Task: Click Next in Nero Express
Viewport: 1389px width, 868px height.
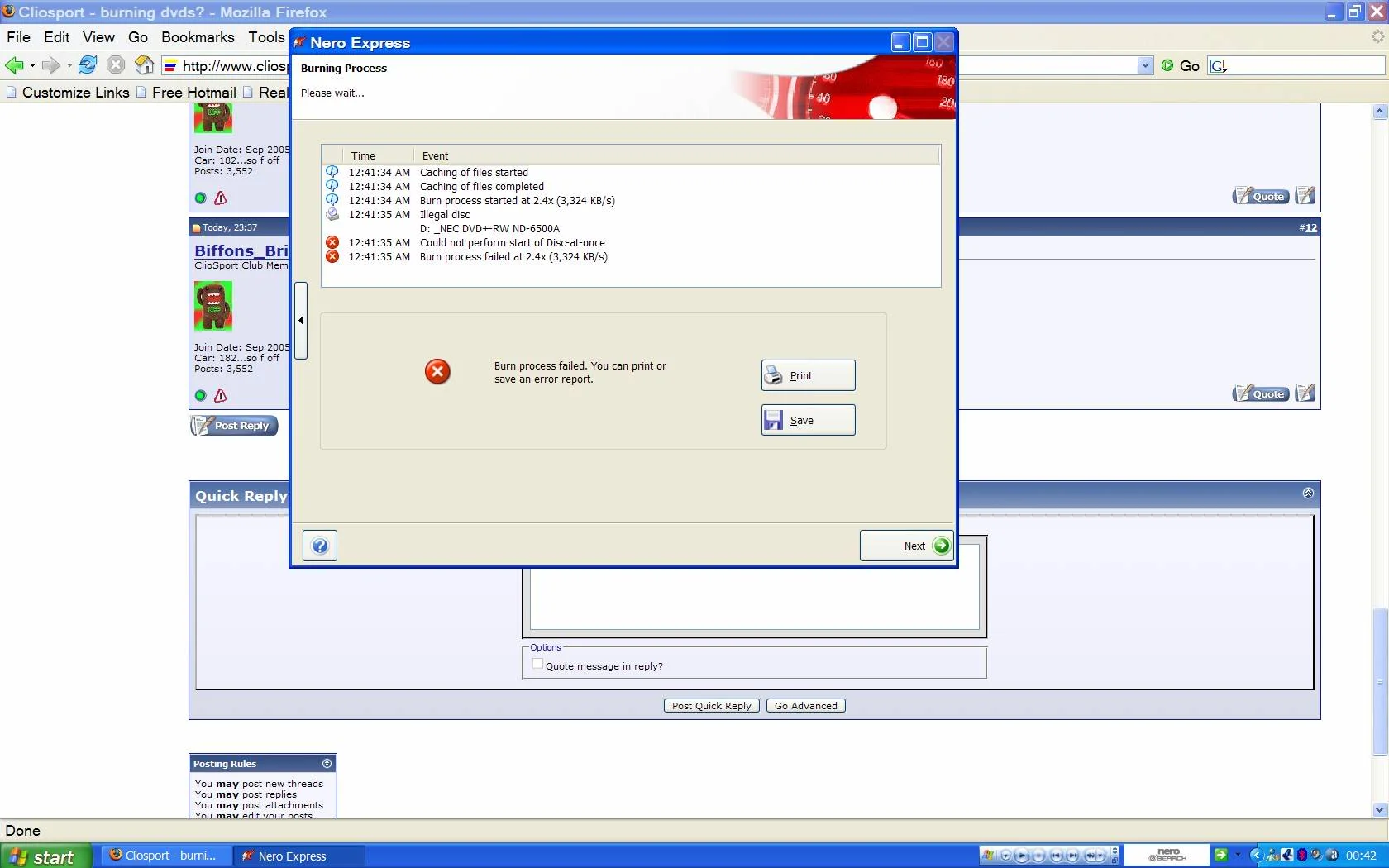Action: pyautogui.click(x=906, y=546)
